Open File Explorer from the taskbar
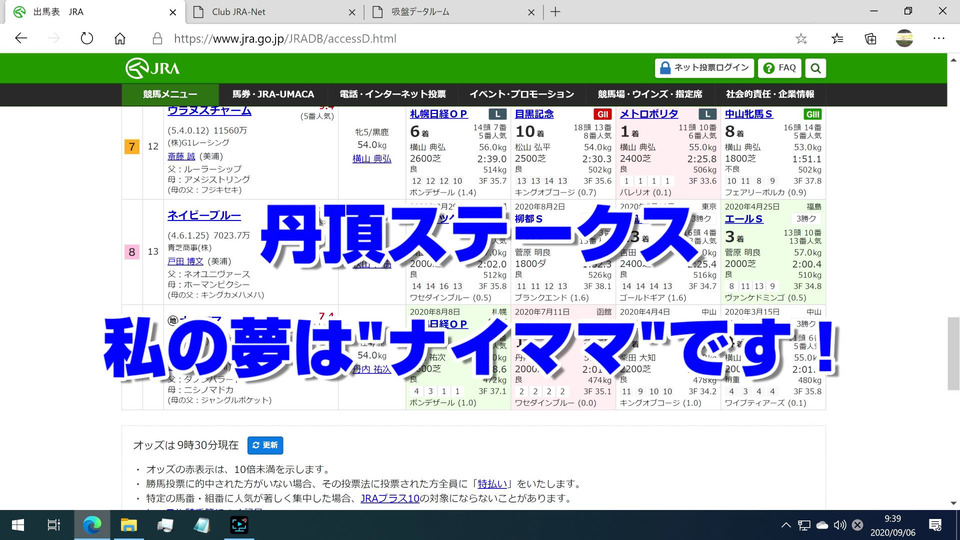 (x=129, y=525)
